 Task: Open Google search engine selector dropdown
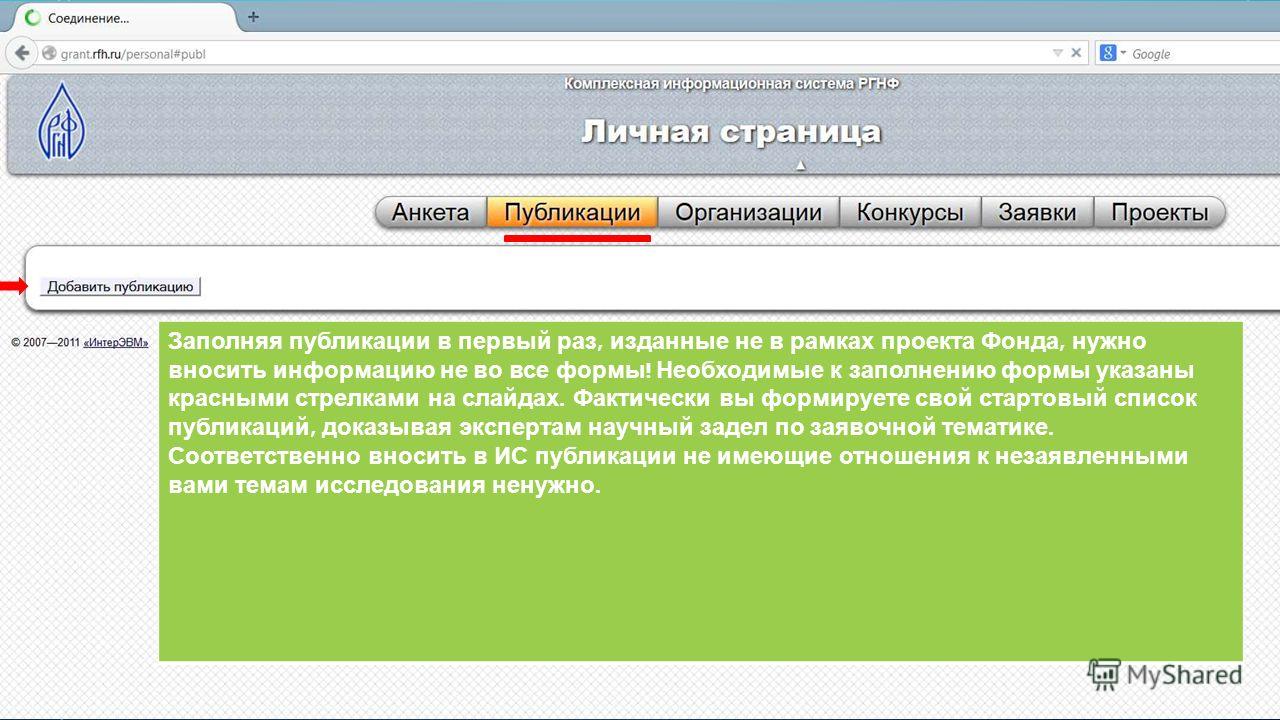pyautogui.click(x=1112, y=53)
